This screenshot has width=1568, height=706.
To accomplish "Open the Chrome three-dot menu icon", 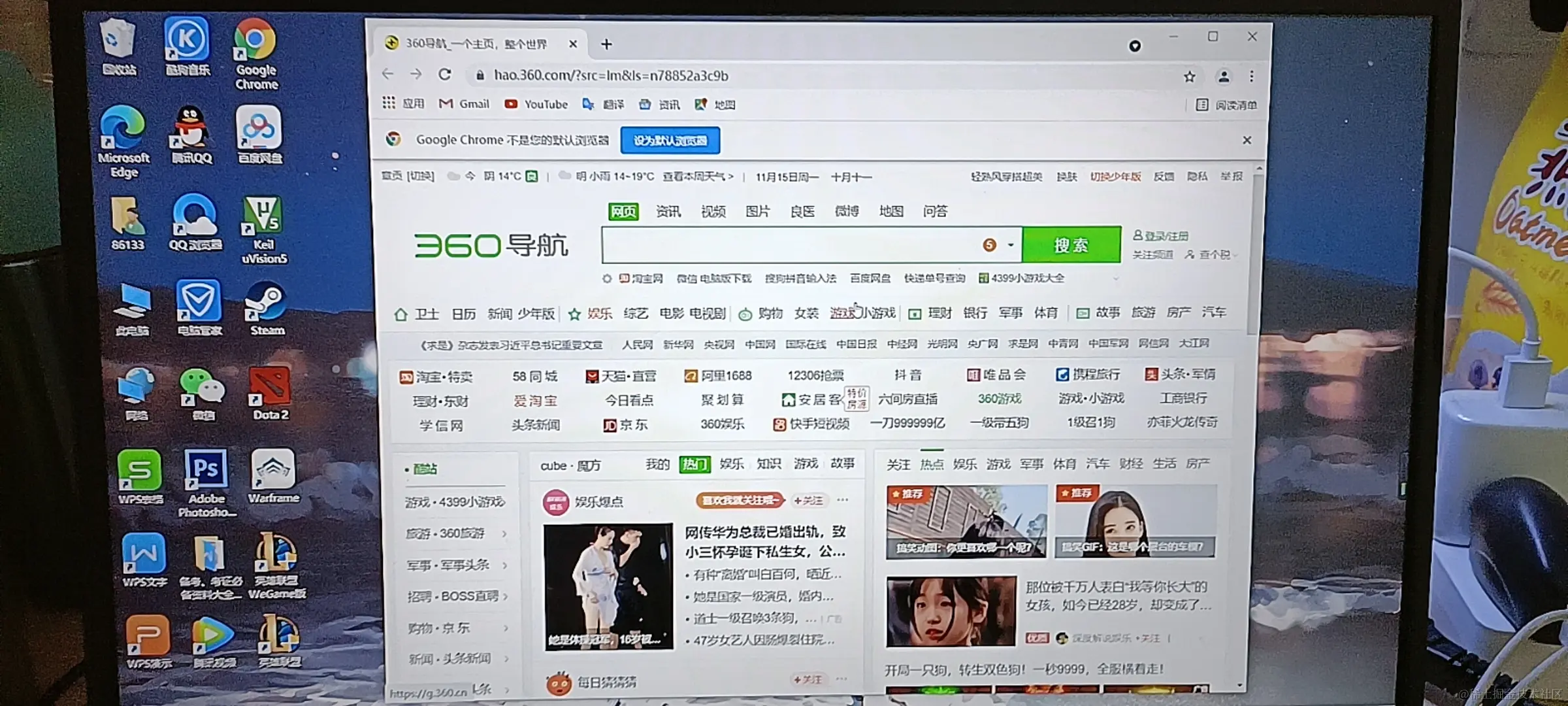I will [1251, 77].
